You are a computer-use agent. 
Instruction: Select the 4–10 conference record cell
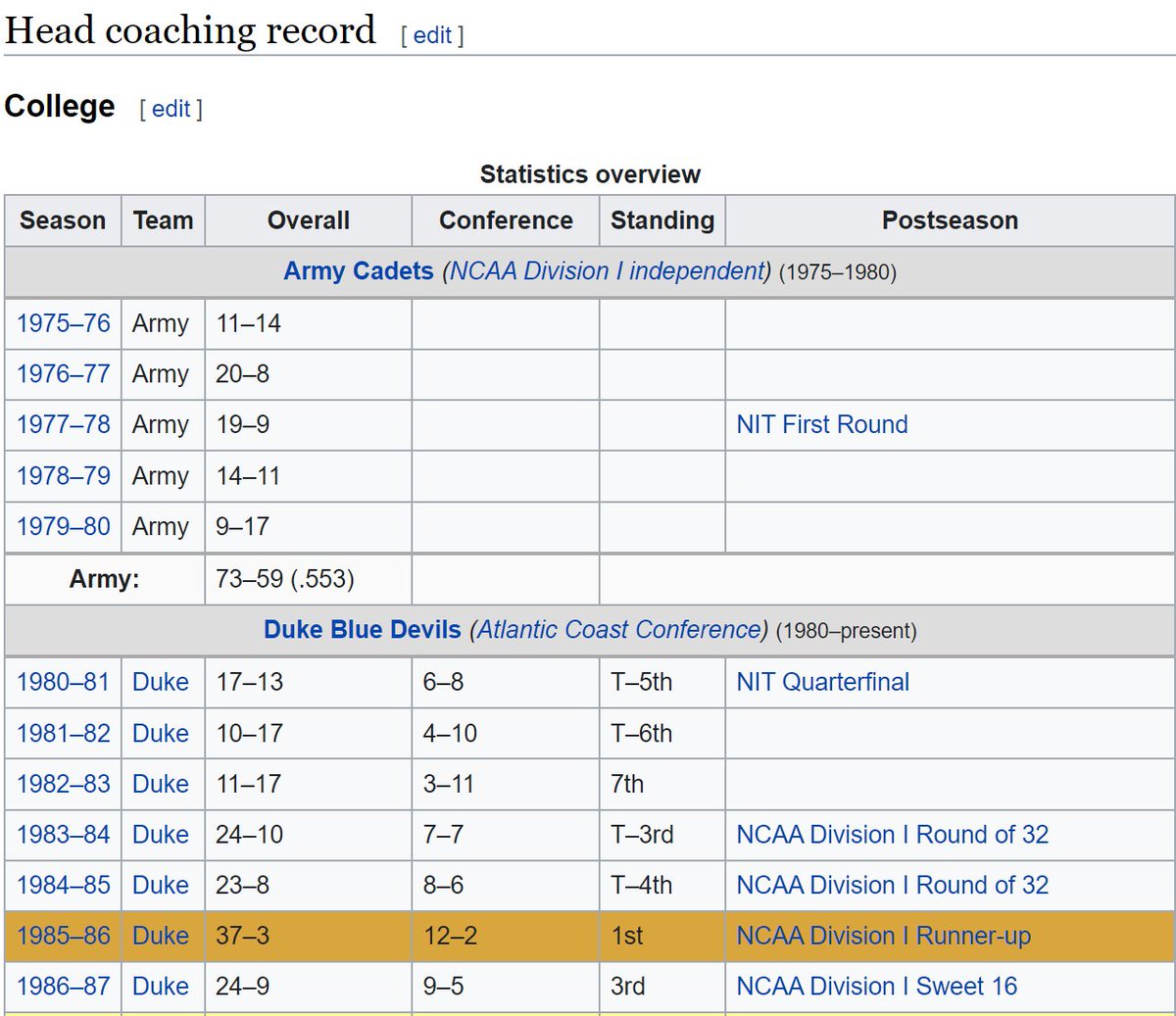click(x=506, y=733)
